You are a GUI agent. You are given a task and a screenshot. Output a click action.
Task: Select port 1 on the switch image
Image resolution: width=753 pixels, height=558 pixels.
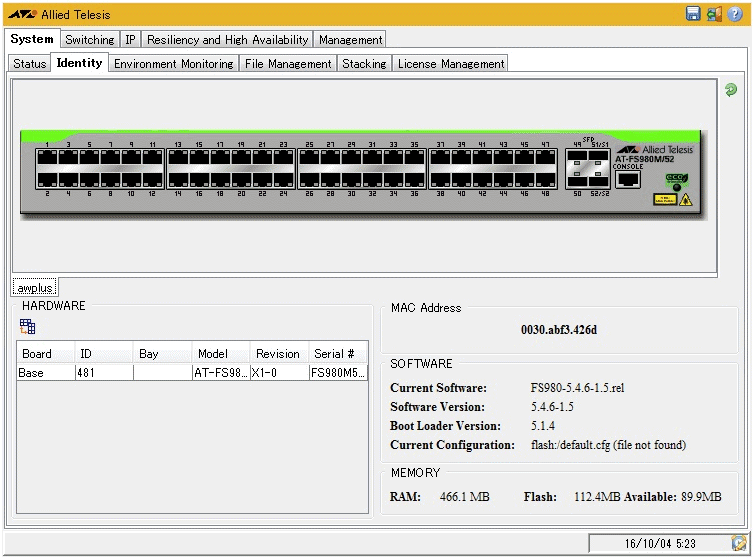tap(47, 158)
